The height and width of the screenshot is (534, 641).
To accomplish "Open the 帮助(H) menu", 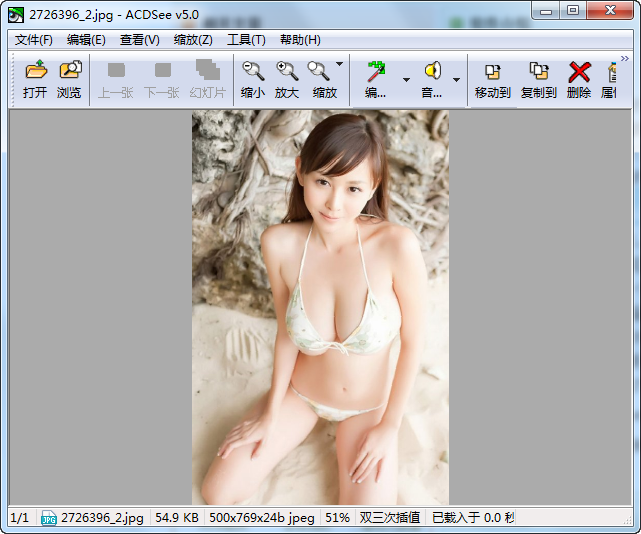I will [x=300, y=40].
